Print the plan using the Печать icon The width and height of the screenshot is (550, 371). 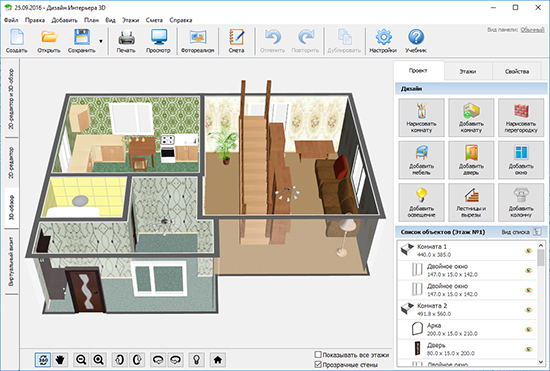[126, 41]
